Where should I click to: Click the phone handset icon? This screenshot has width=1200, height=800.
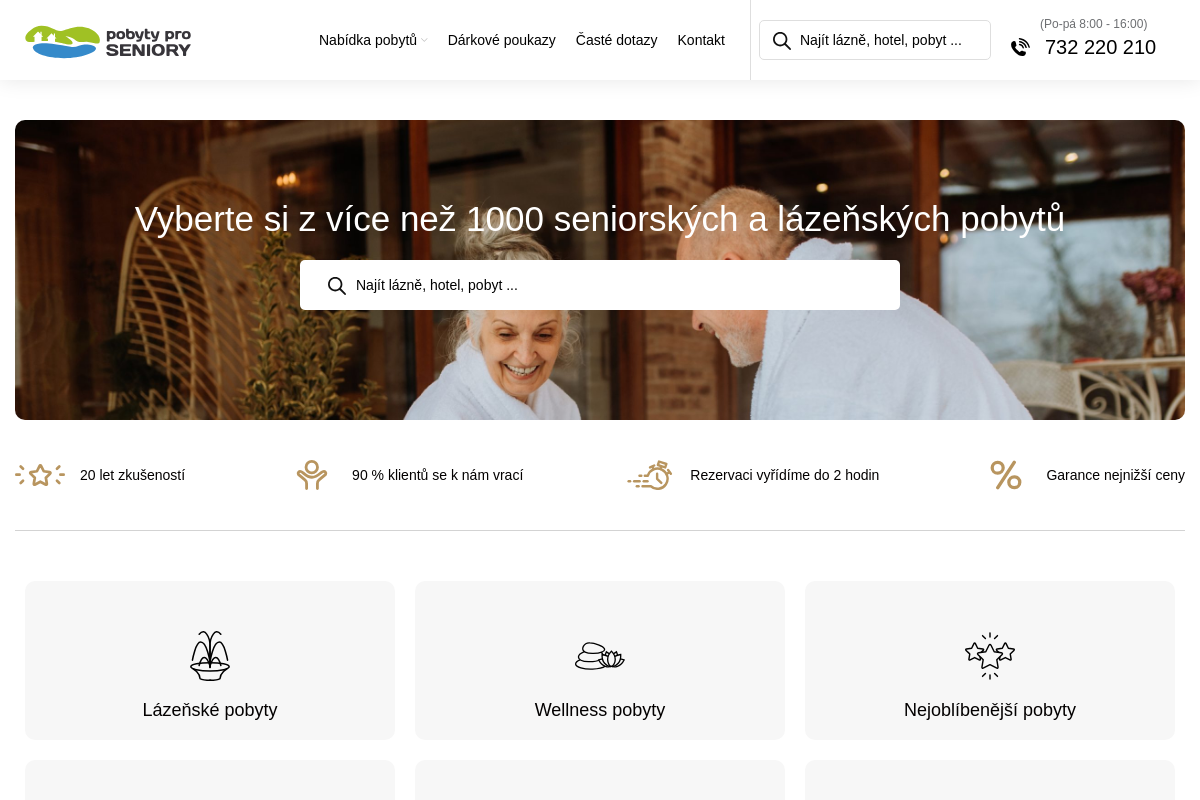point(1020,47)
